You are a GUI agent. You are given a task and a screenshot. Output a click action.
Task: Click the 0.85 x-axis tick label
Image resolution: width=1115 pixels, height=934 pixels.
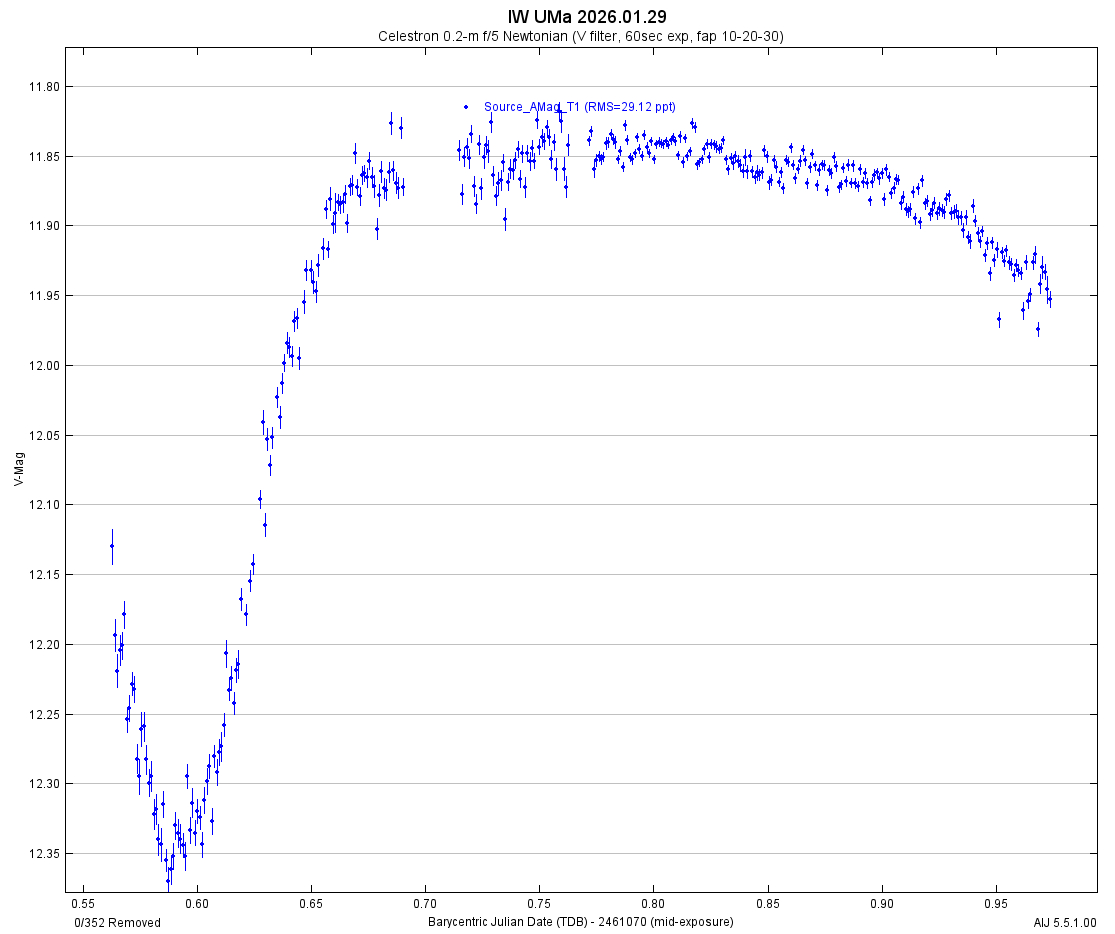tap(767, 903)
